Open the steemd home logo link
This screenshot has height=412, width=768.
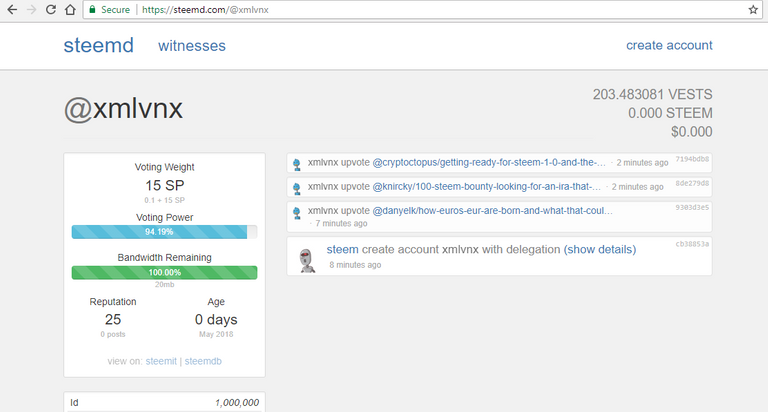point(98,46)
